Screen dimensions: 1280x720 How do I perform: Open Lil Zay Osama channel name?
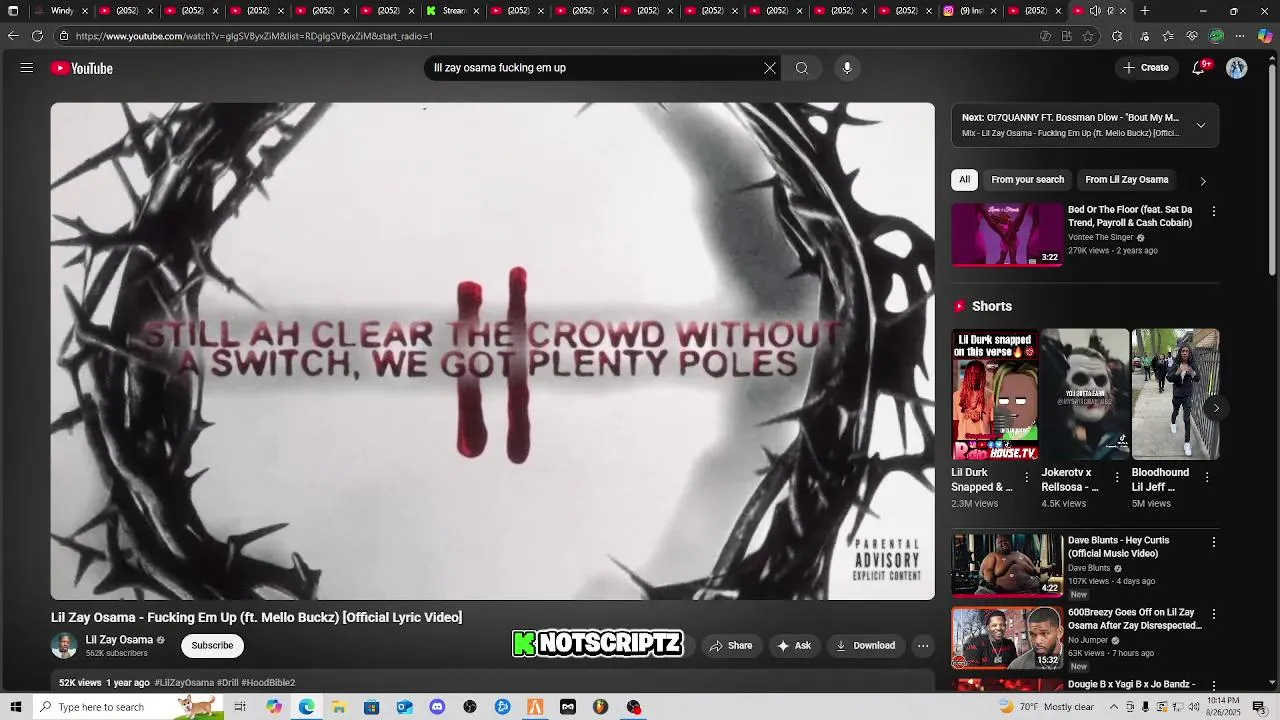click(x=119, y=640)
